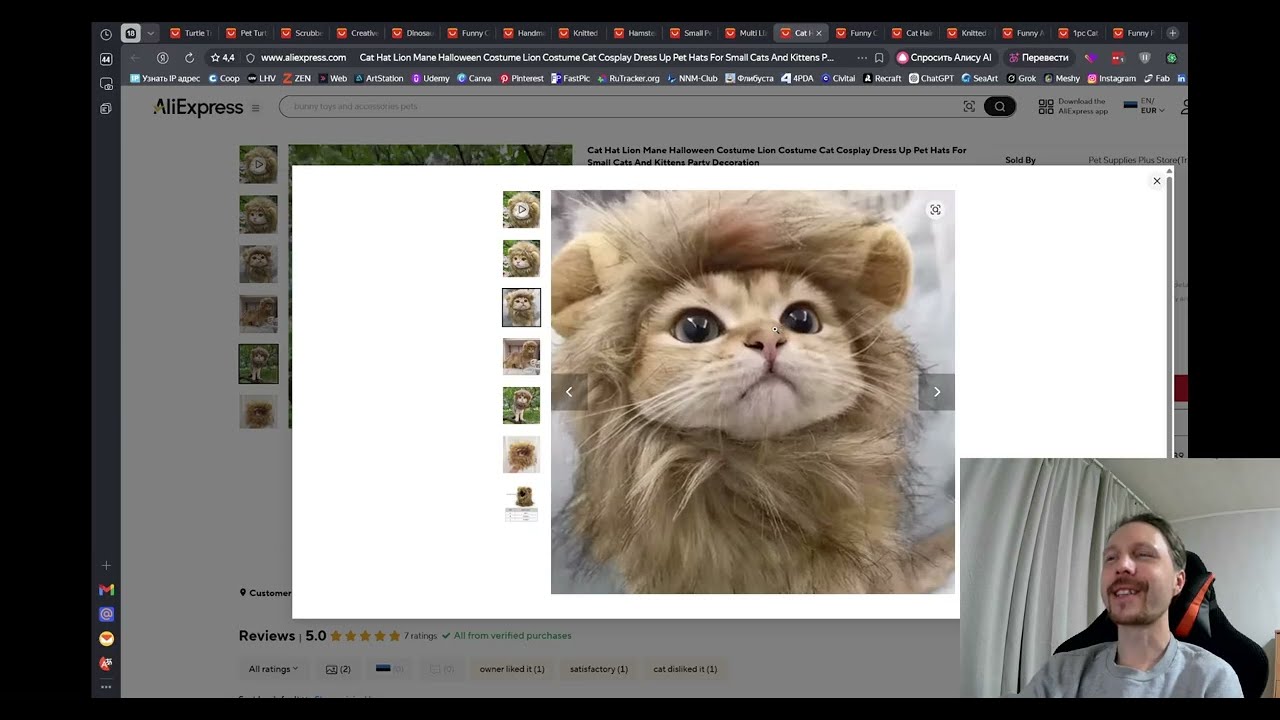Open the purple @ mail sidebar icon
The width and height of the screenshot is (1280, 720).
click(x=106, y=614)
